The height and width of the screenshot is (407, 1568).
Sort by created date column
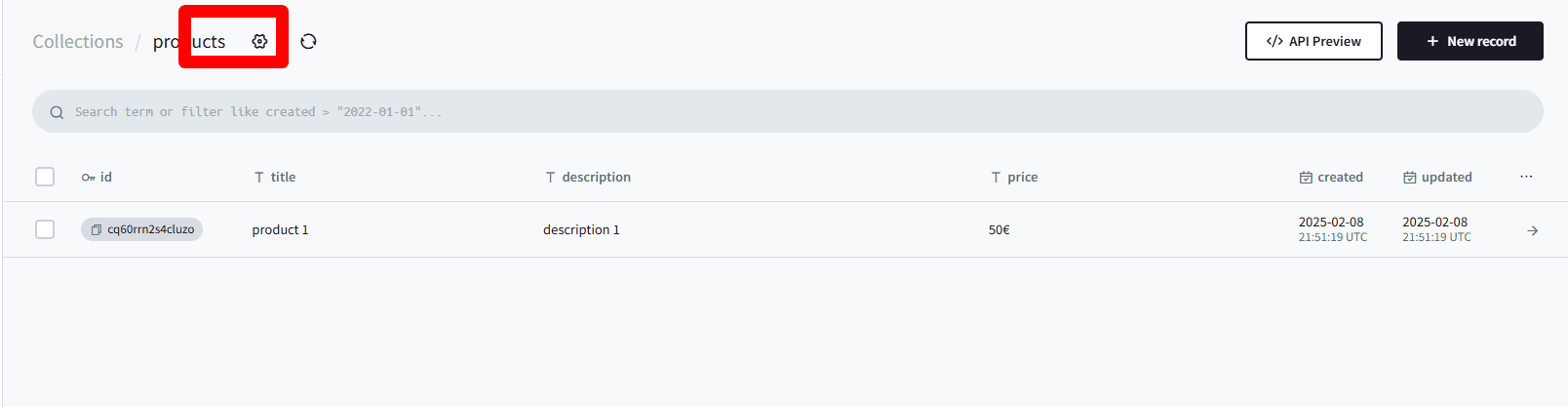(x=1331, y=177)
